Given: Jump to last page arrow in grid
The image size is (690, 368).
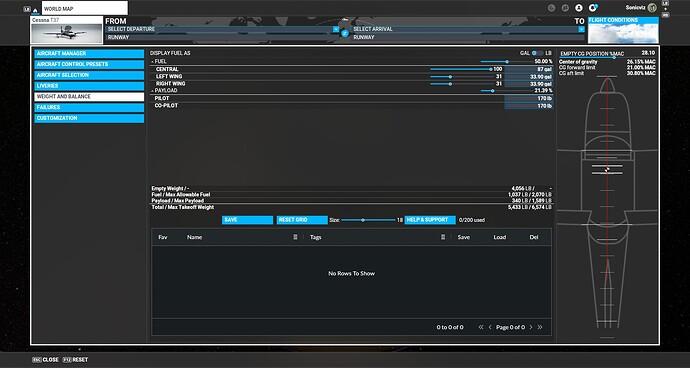Looking at the screenshot, I should tap(540, 327).
